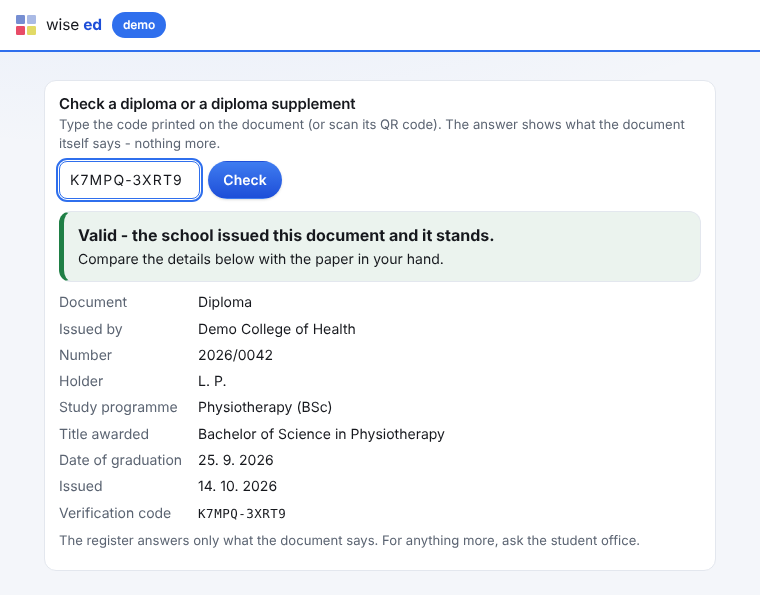Focus the verification code input field

point(129,180)
